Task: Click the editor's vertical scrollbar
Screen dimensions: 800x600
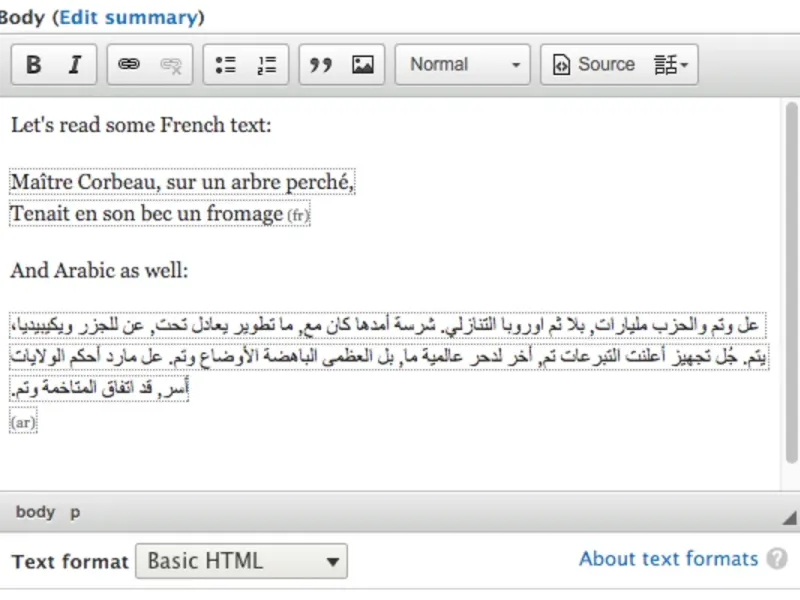Action: 790,250
